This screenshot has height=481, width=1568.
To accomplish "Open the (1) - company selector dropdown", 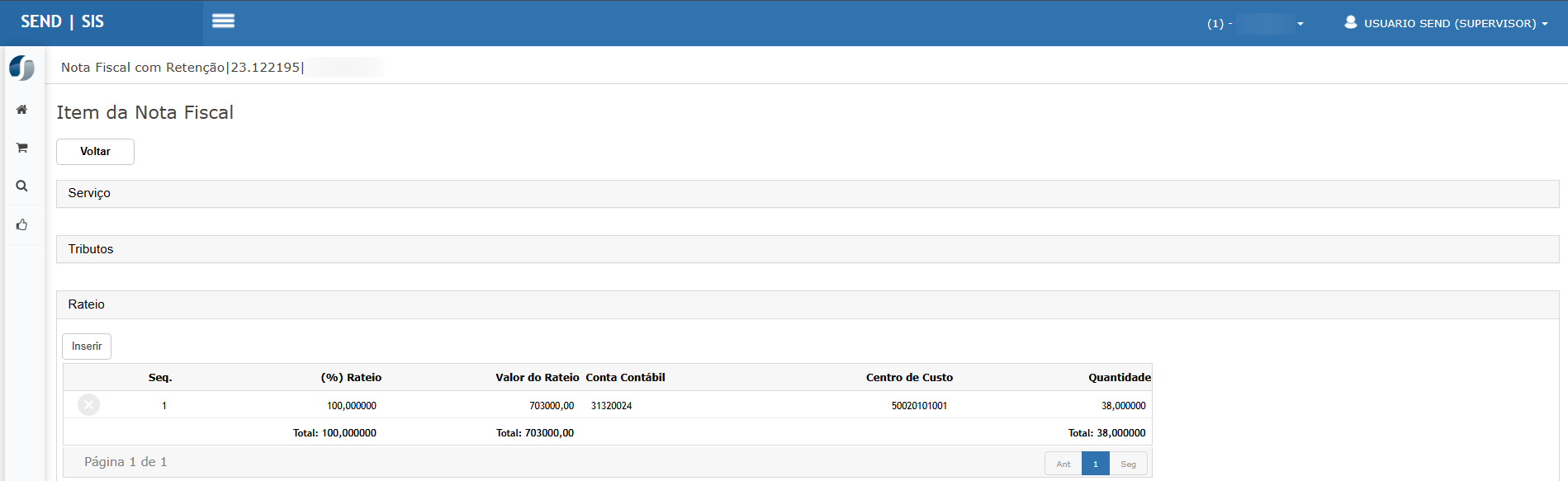I will coord(1255,23).
